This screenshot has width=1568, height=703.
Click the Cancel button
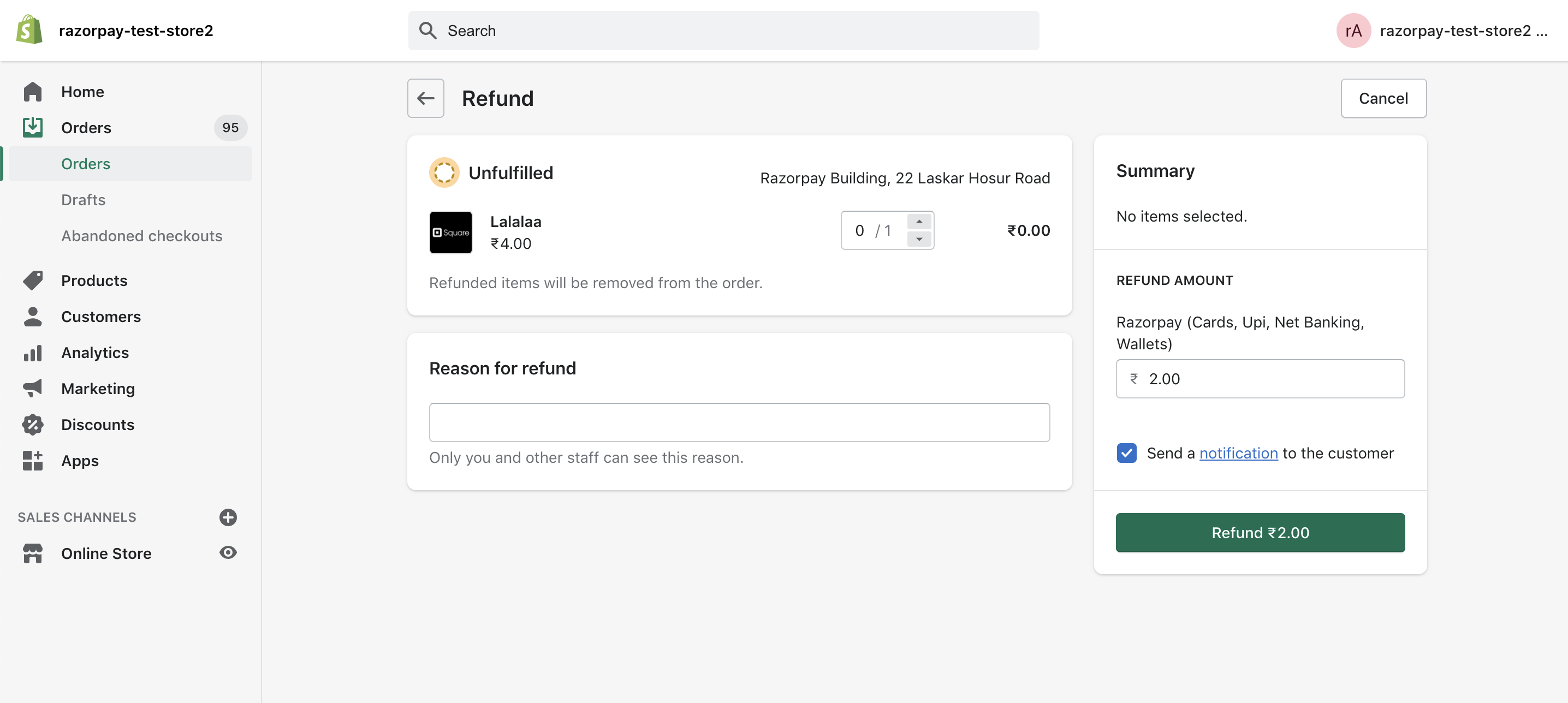coord(1383,98)
